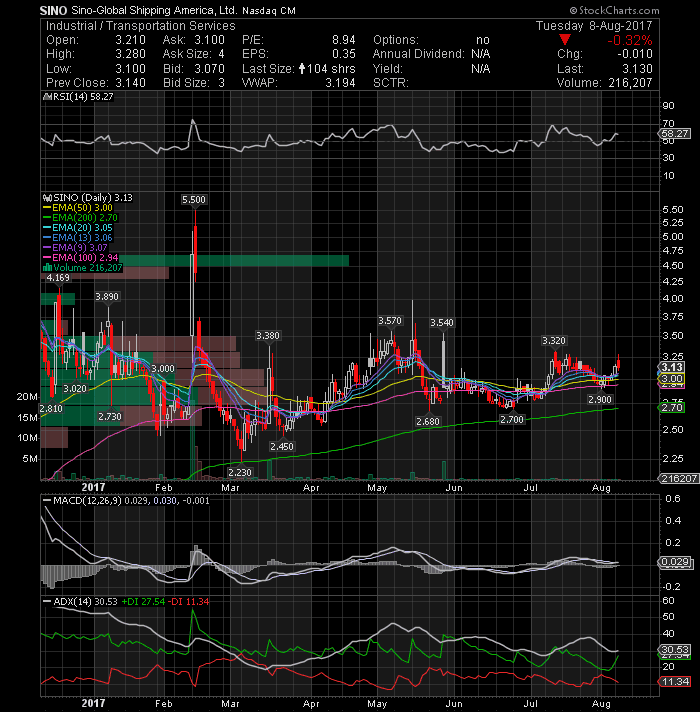Click the RSI(14) 58.27 indicator label
This screenshot has width=700, height=712.
(78, 97)
